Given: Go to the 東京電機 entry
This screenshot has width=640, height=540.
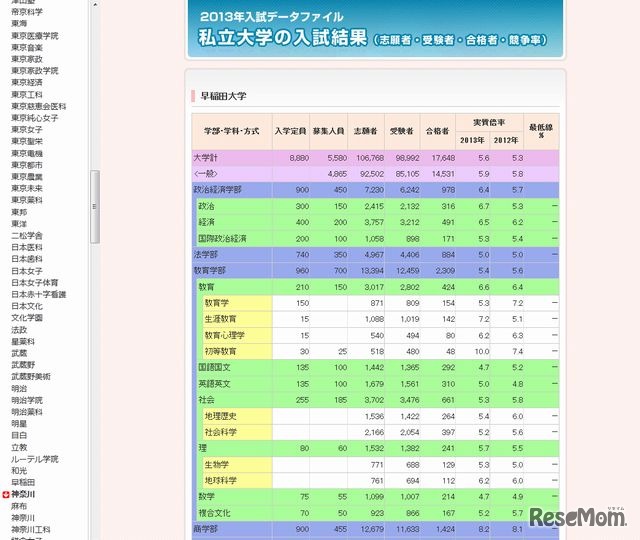Looking at the screenshot, I should pyautogui.click(x=27, y=153).
